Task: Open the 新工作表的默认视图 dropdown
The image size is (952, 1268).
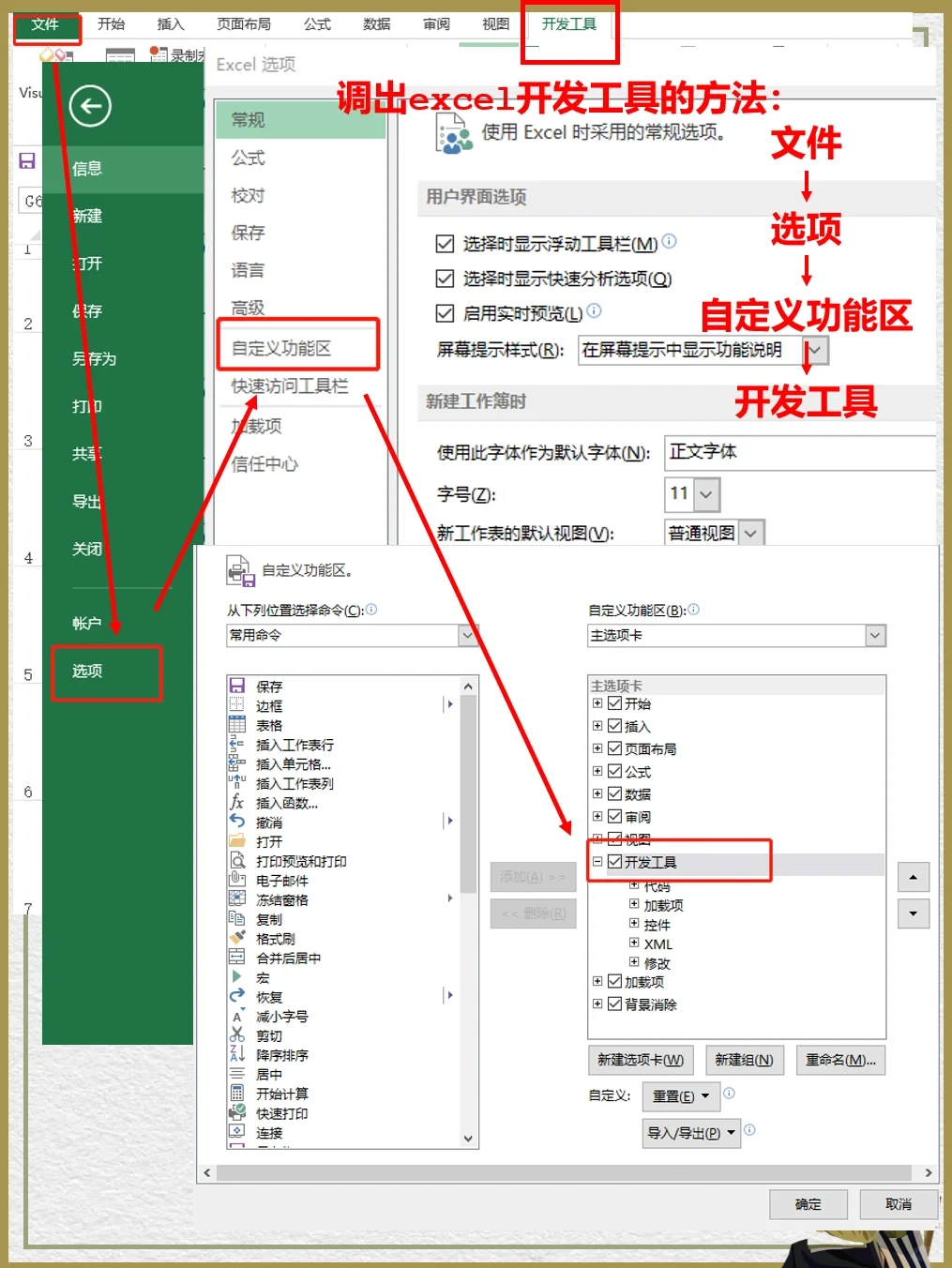Action: 751,533
